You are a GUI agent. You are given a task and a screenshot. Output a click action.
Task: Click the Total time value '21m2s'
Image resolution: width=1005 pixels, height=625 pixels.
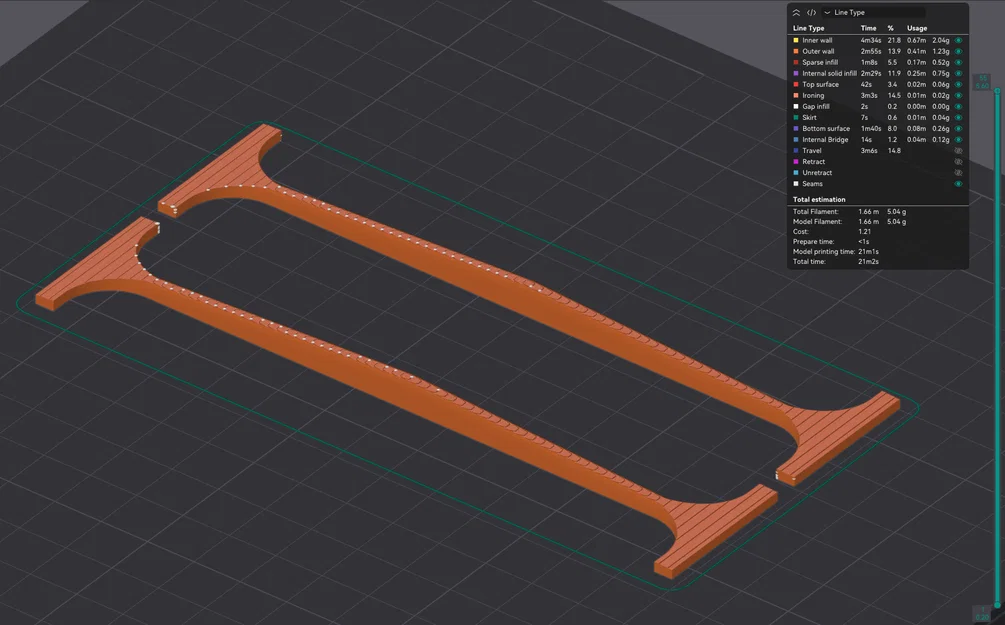pos(868,262)
